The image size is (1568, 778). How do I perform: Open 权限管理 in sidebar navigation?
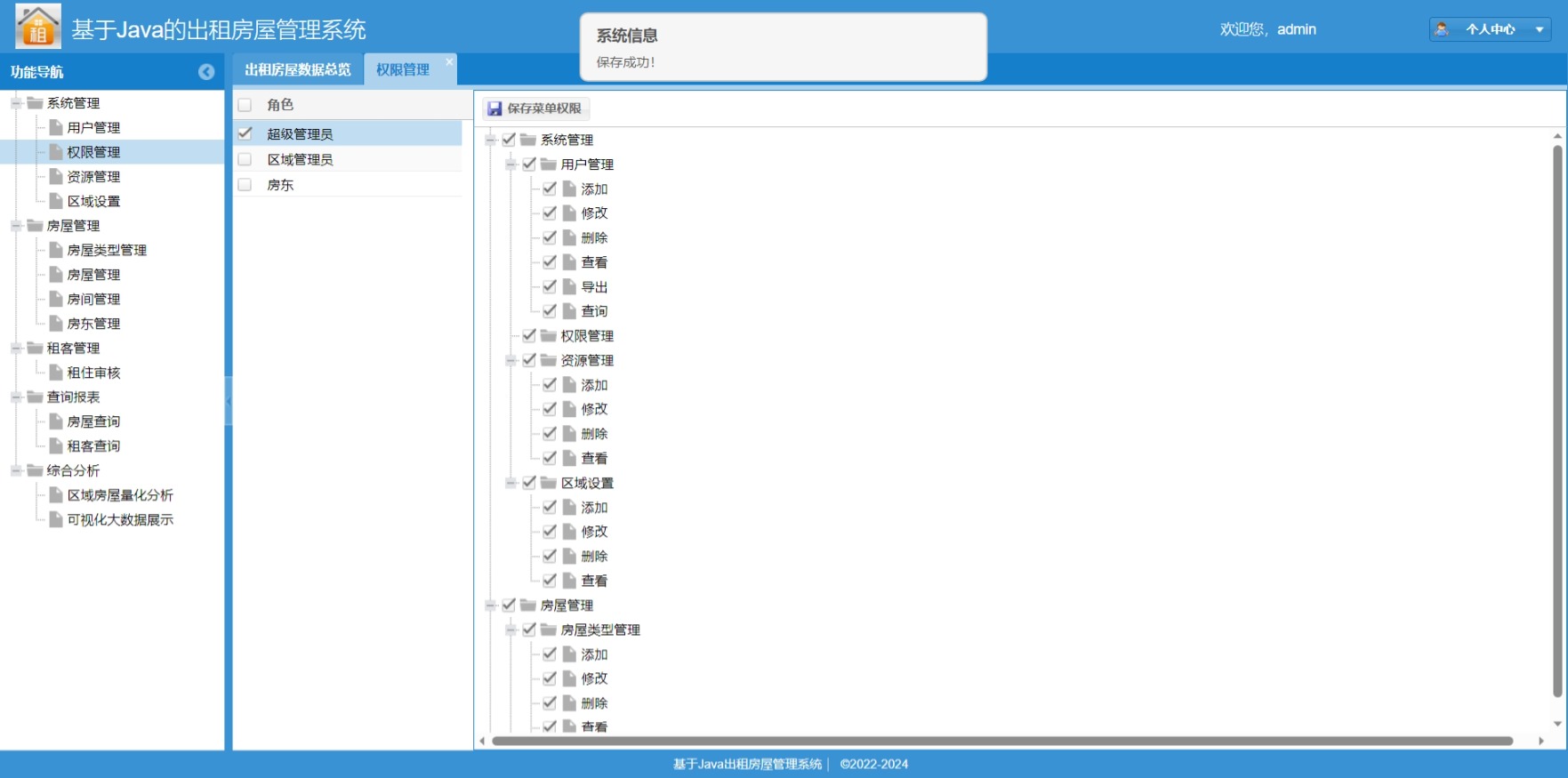tap(93, 152)
